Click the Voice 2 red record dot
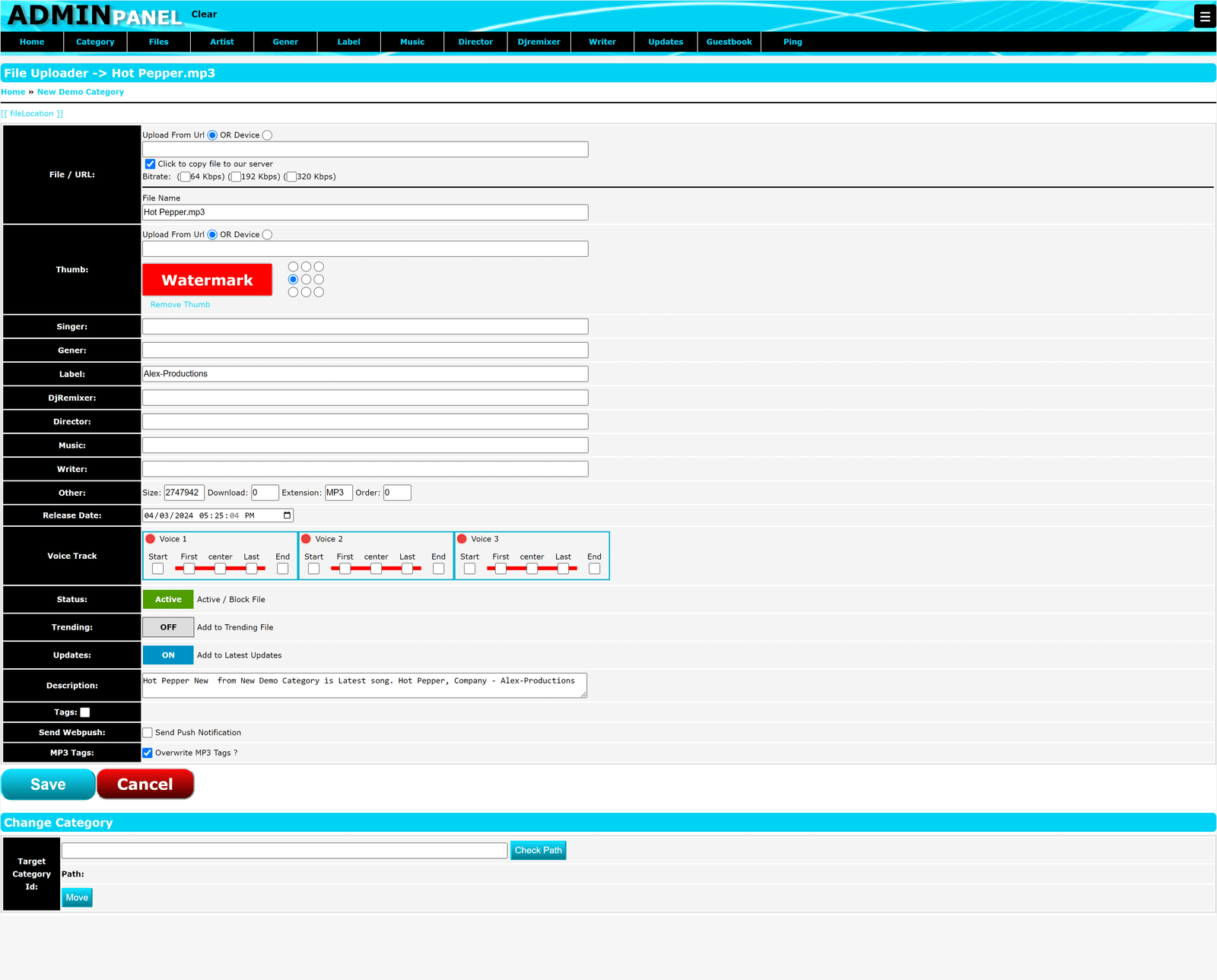Viewport: 1217px width, 980px height. [x=307, y=539]
